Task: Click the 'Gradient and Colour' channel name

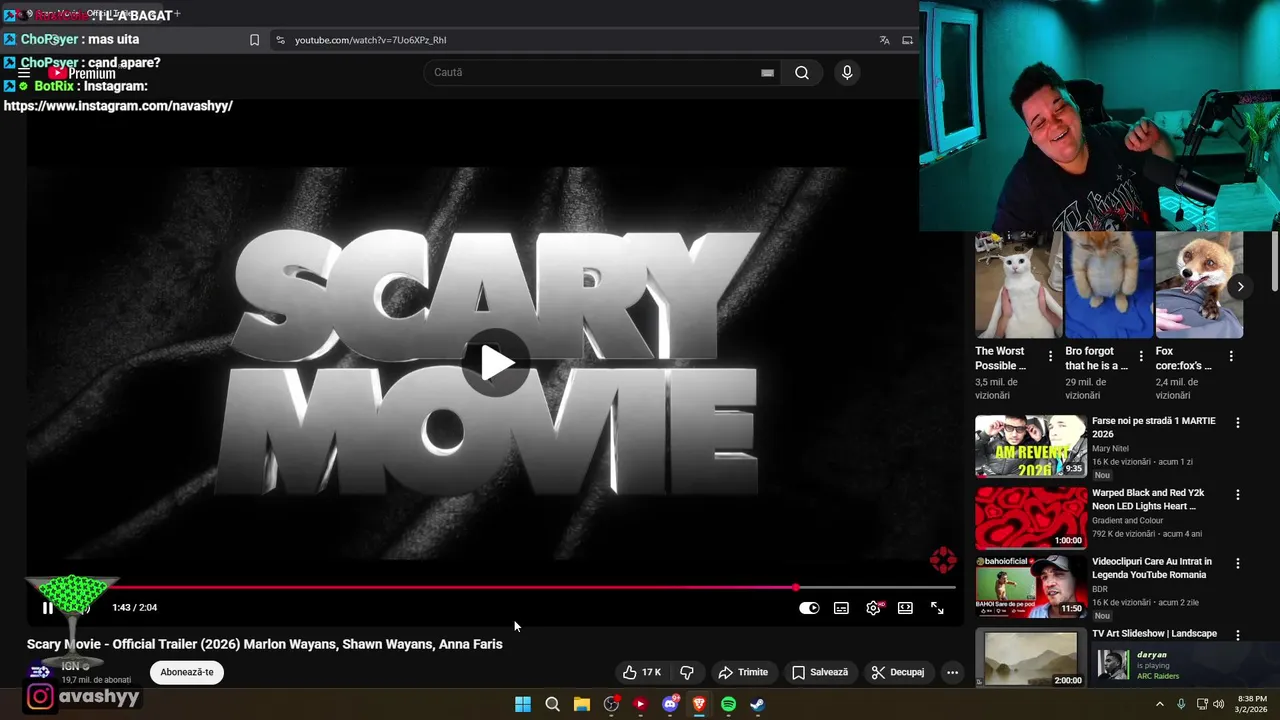Action: tap(1128, 521)
